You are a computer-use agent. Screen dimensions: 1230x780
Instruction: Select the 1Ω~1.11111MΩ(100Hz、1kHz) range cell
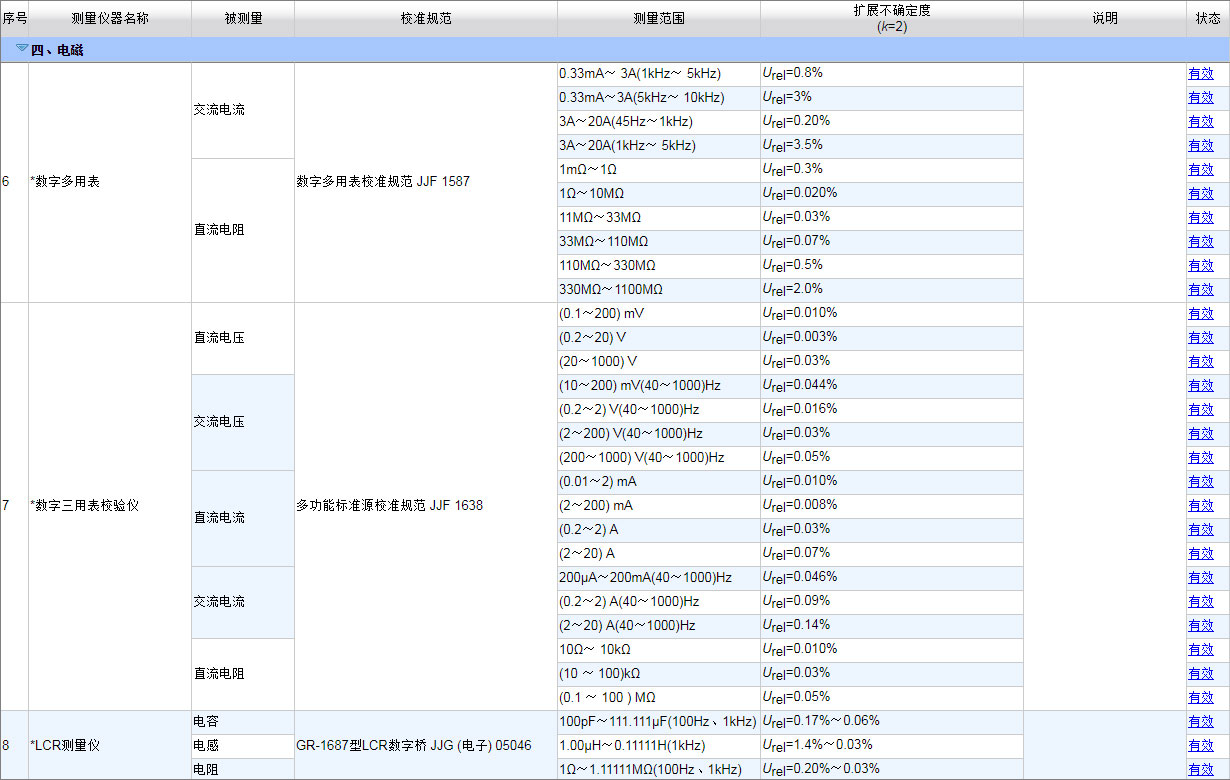pyautogui.click(x=659, y=769)
